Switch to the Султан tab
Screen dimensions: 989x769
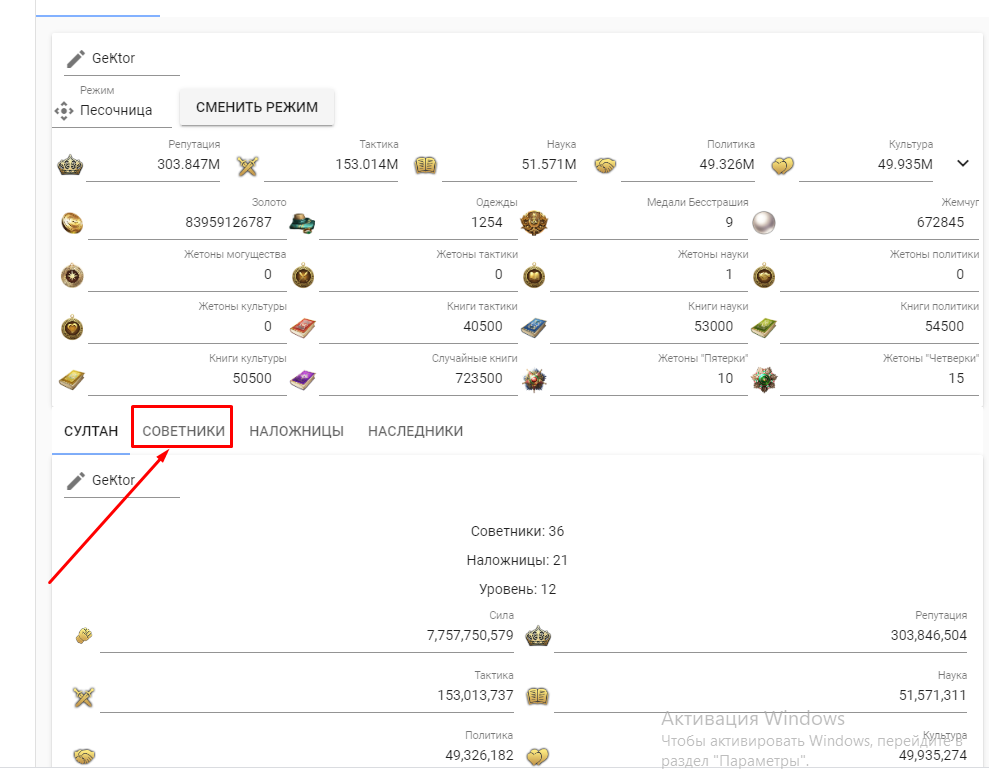point(91,431)
